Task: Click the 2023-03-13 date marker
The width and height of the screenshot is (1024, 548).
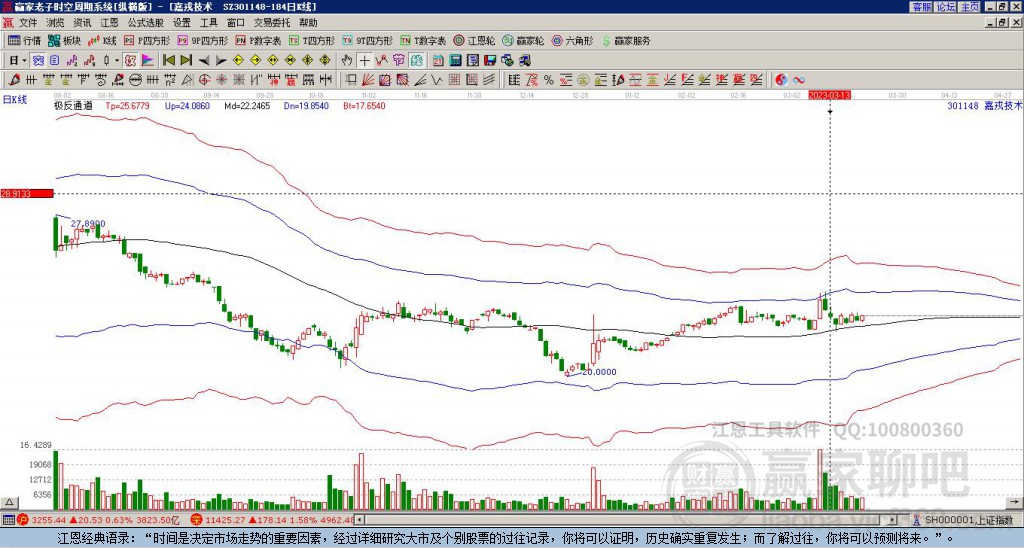Action: [x=829, y=95]
